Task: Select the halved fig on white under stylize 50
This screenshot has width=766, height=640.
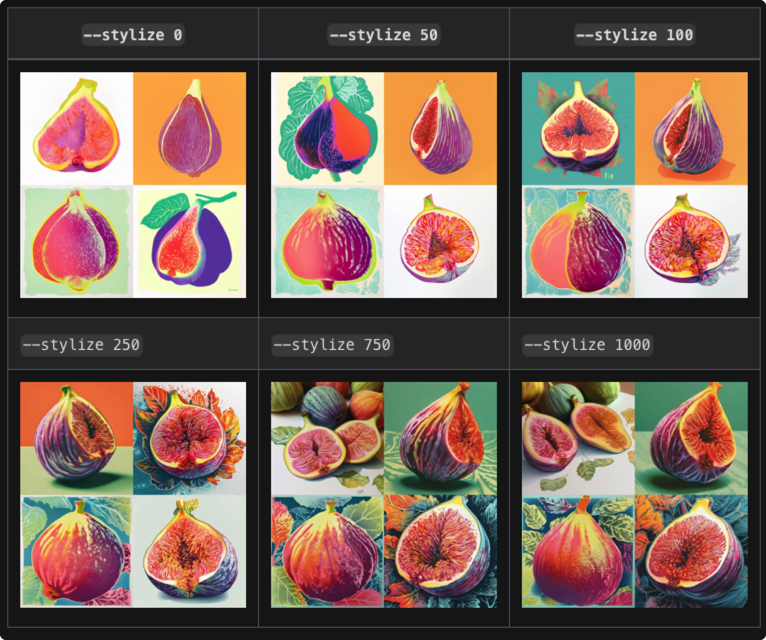Action: pos(440,241)
